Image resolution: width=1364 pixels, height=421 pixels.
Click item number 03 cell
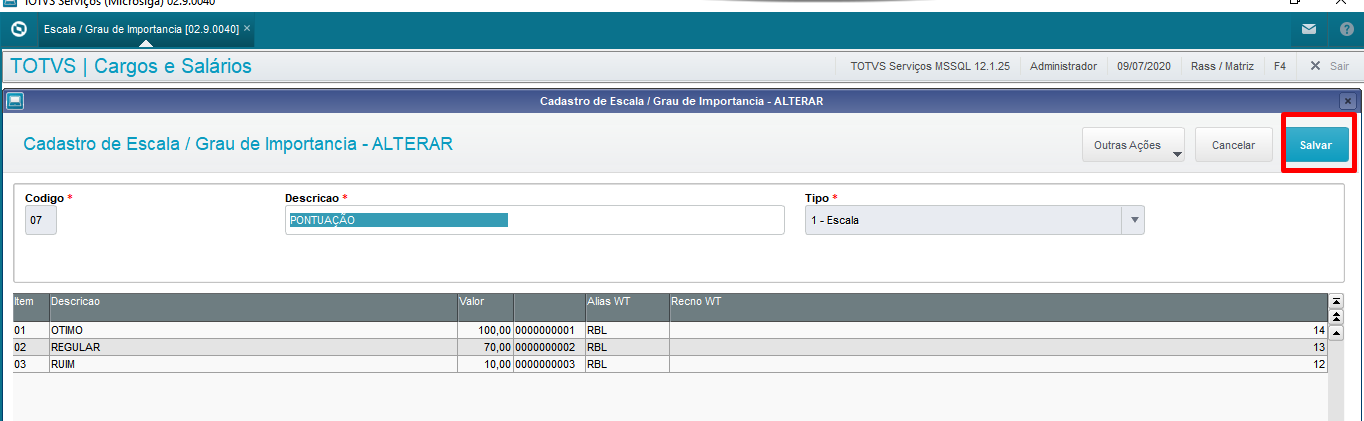coord(30,364)
